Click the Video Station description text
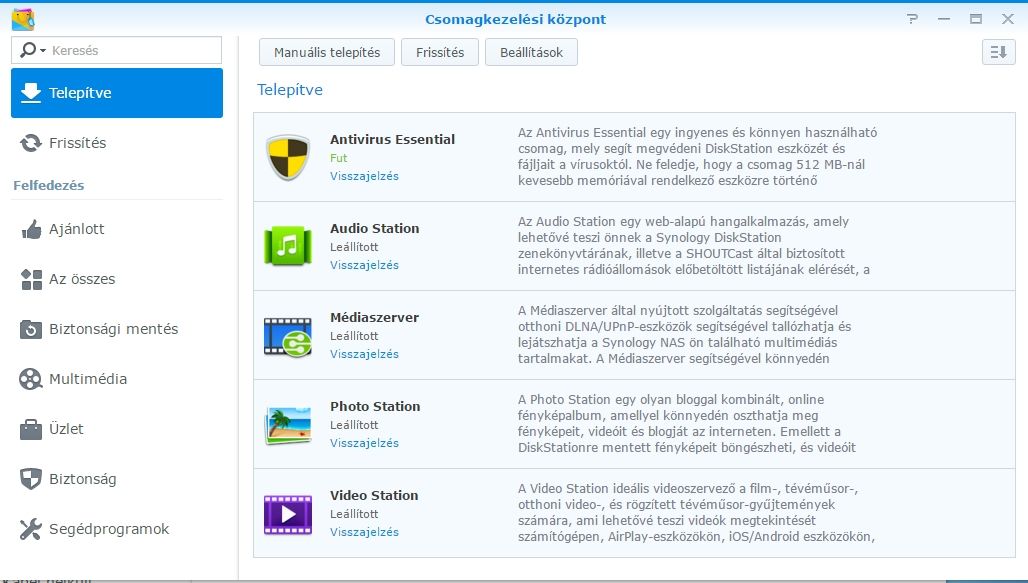The width and height of the screenshot is (1028, 583). 696,513
